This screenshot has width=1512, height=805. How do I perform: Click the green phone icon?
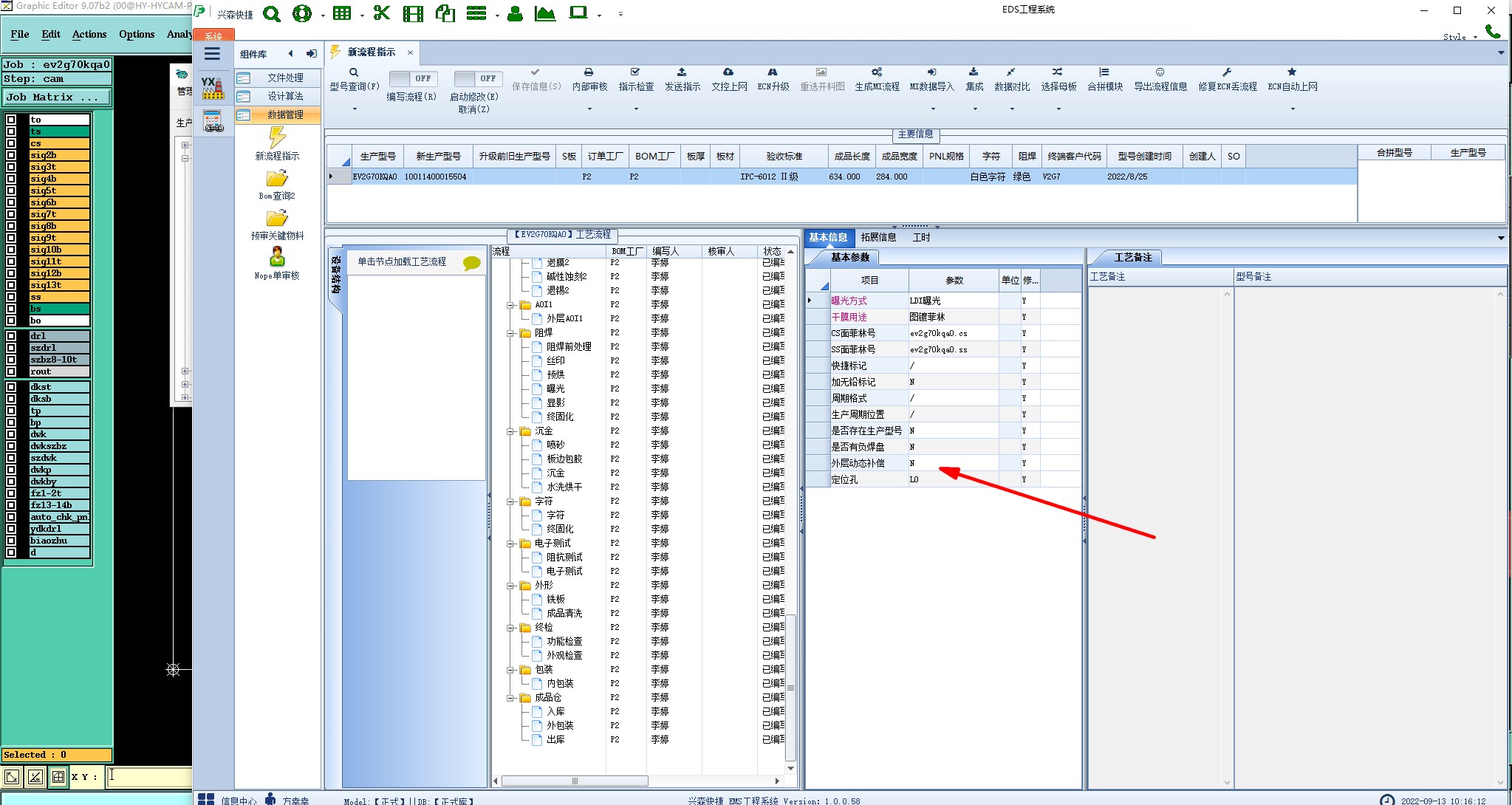[1493, 31]
